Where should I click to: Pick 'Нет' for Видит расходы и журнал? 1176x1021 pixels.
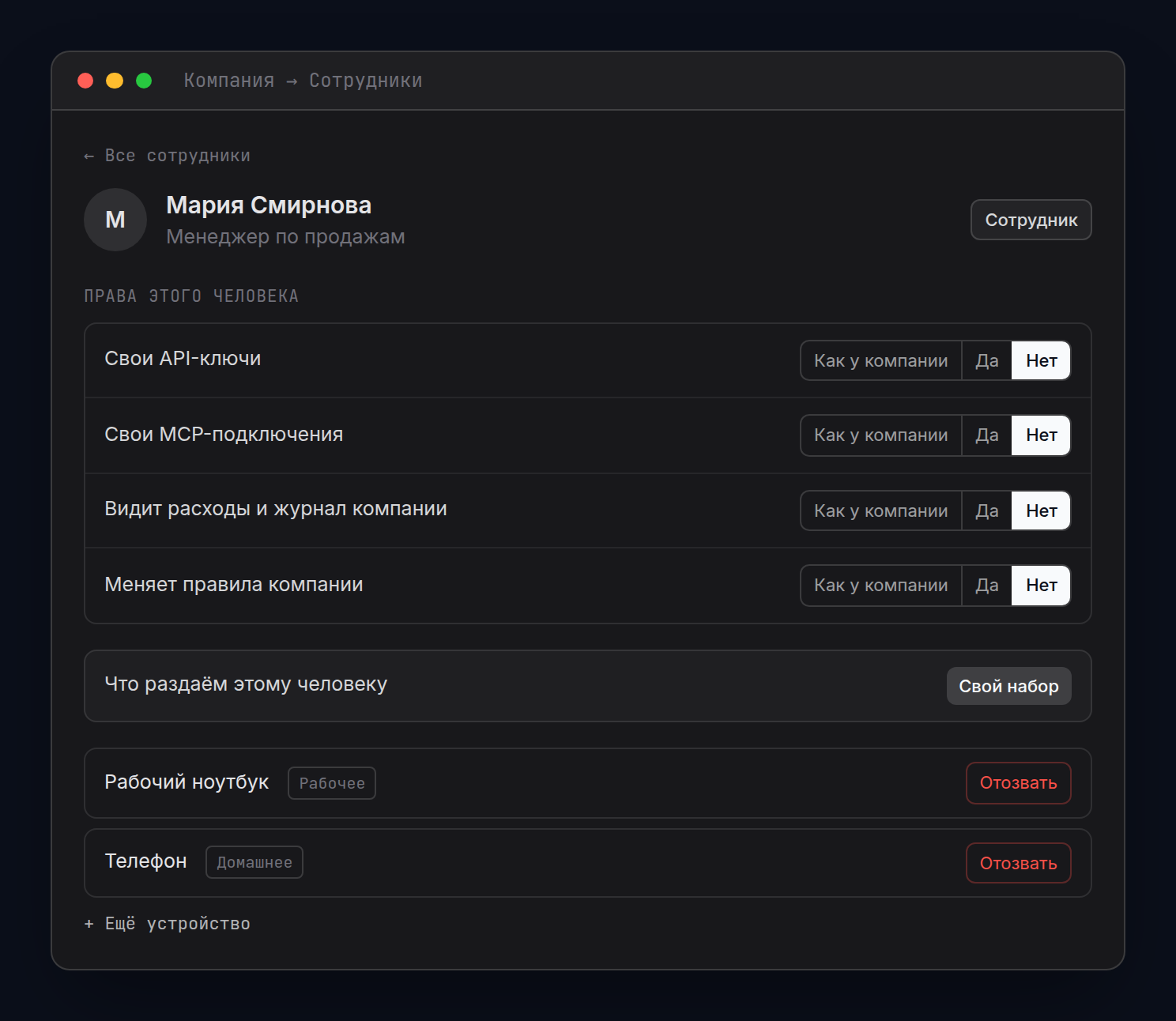[1041, 510]
